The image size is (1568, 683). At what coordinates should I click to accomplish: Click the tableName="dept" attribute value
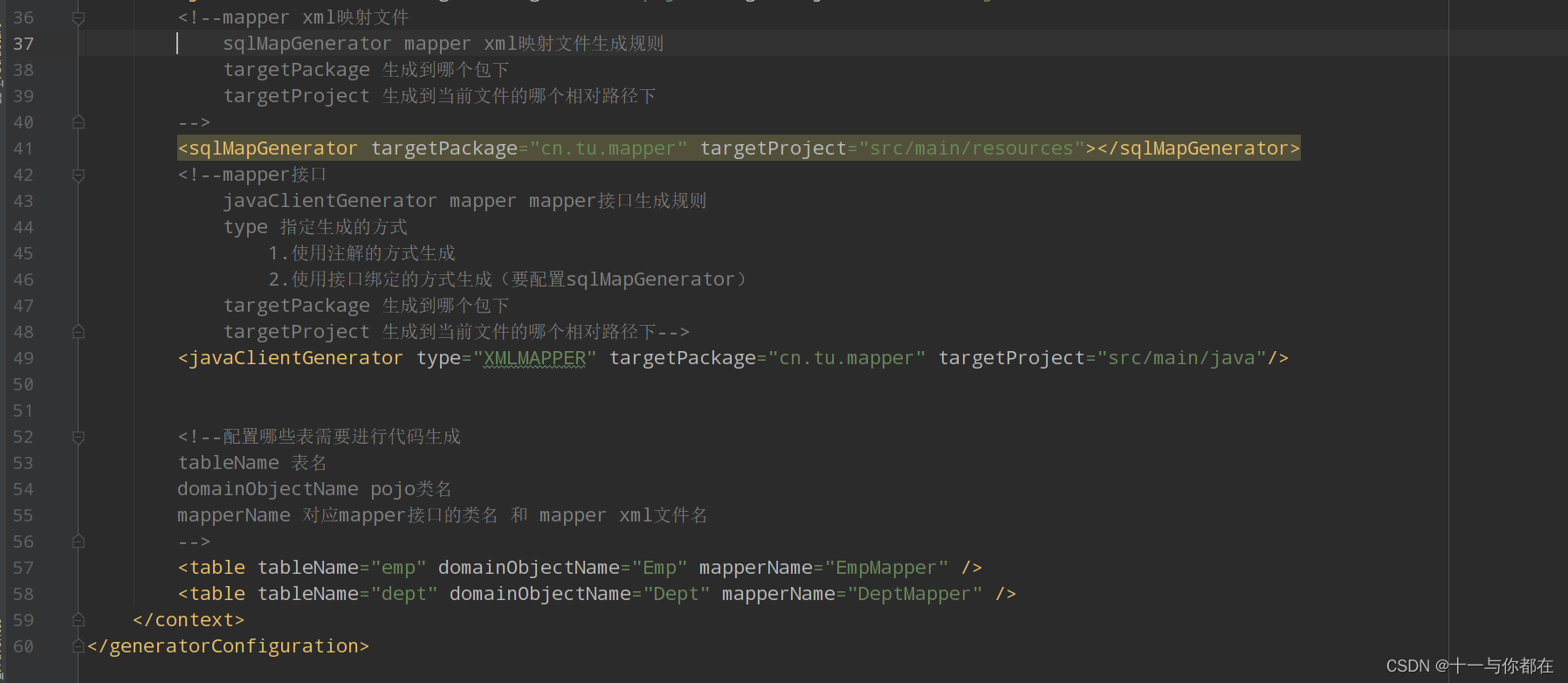pos(404,594)
